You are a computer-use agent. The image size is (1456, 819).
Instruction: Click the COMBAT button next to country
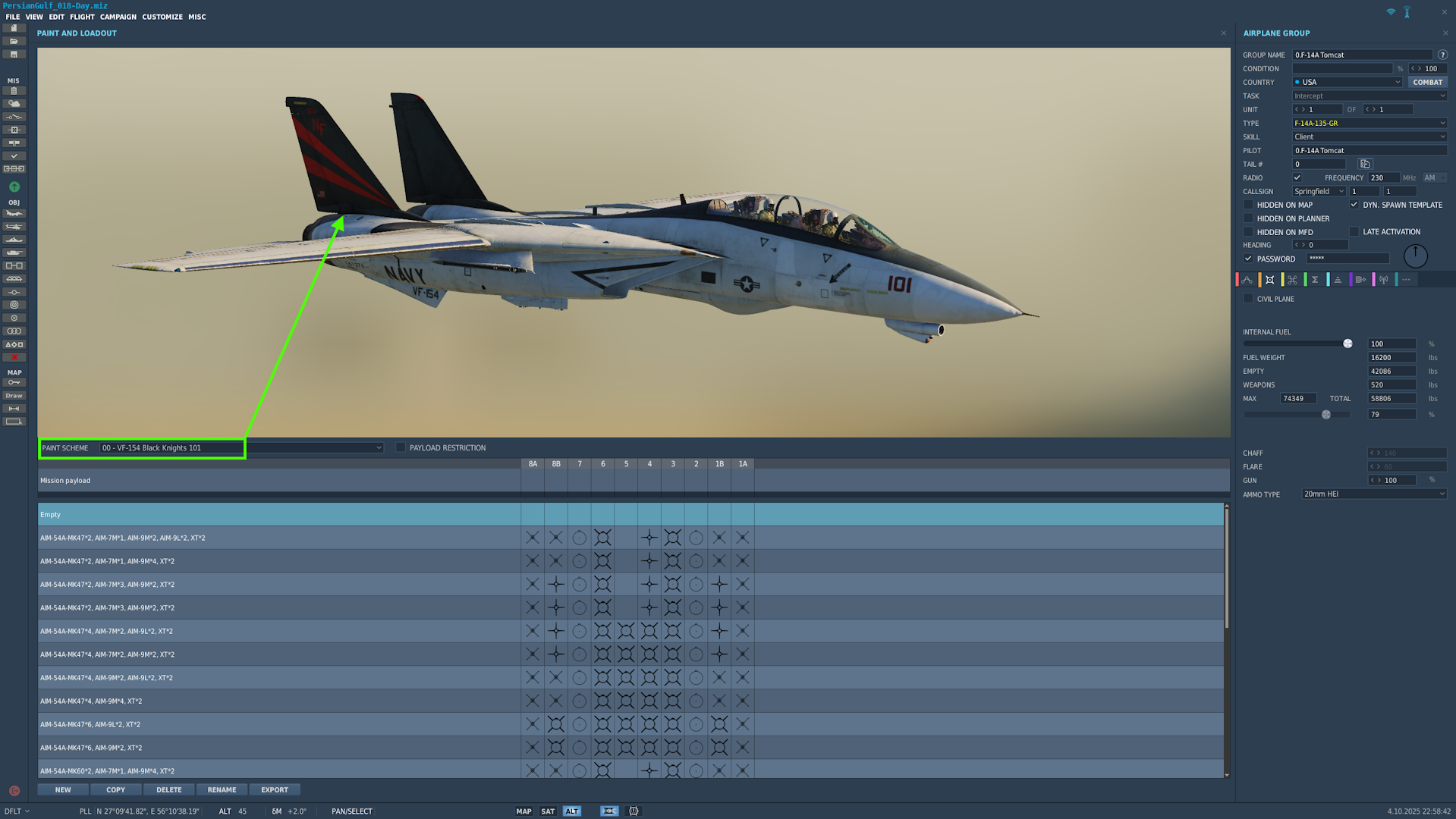[x=1428, y=82]
